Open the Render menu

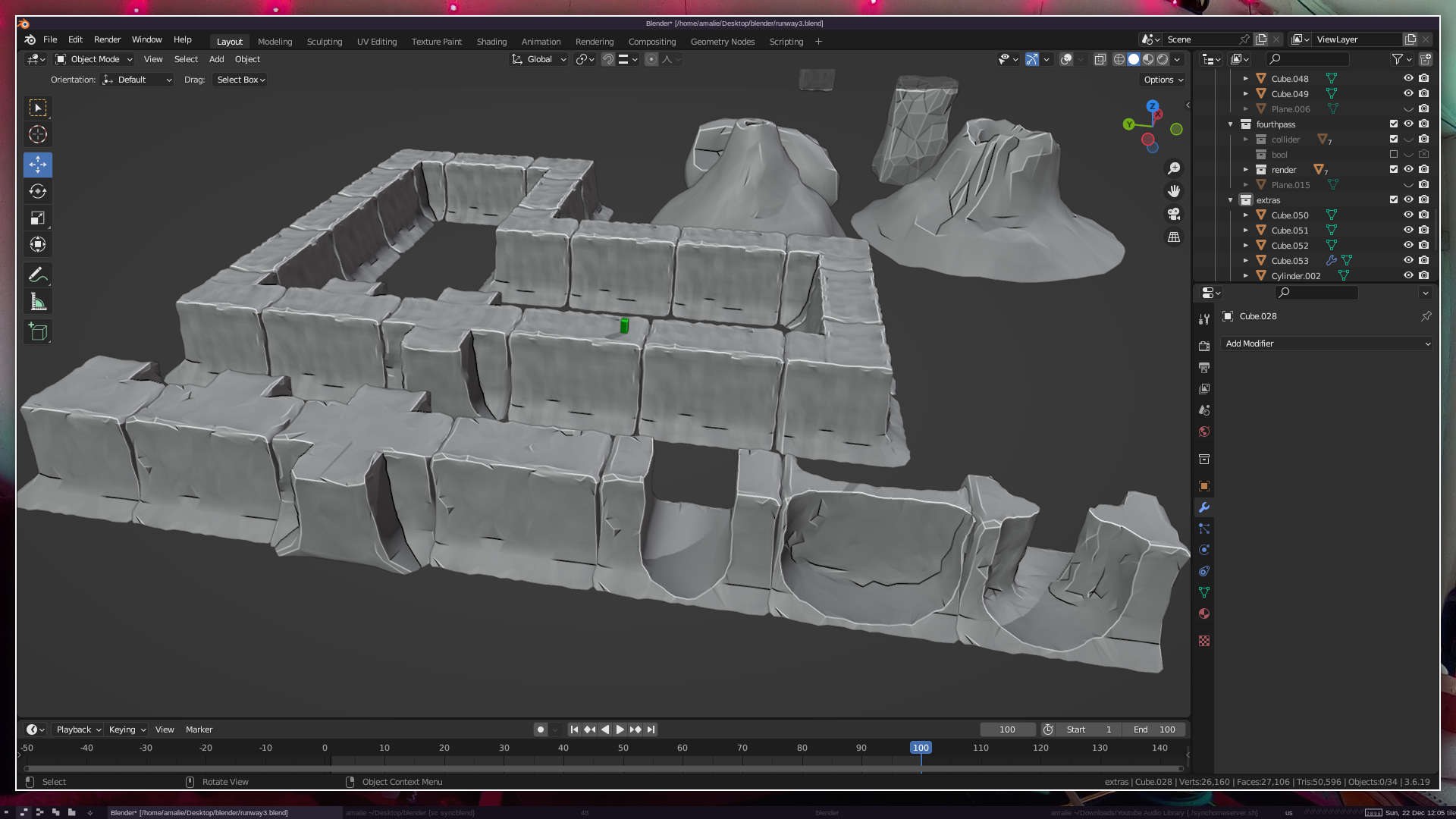[x=107, y=39]
